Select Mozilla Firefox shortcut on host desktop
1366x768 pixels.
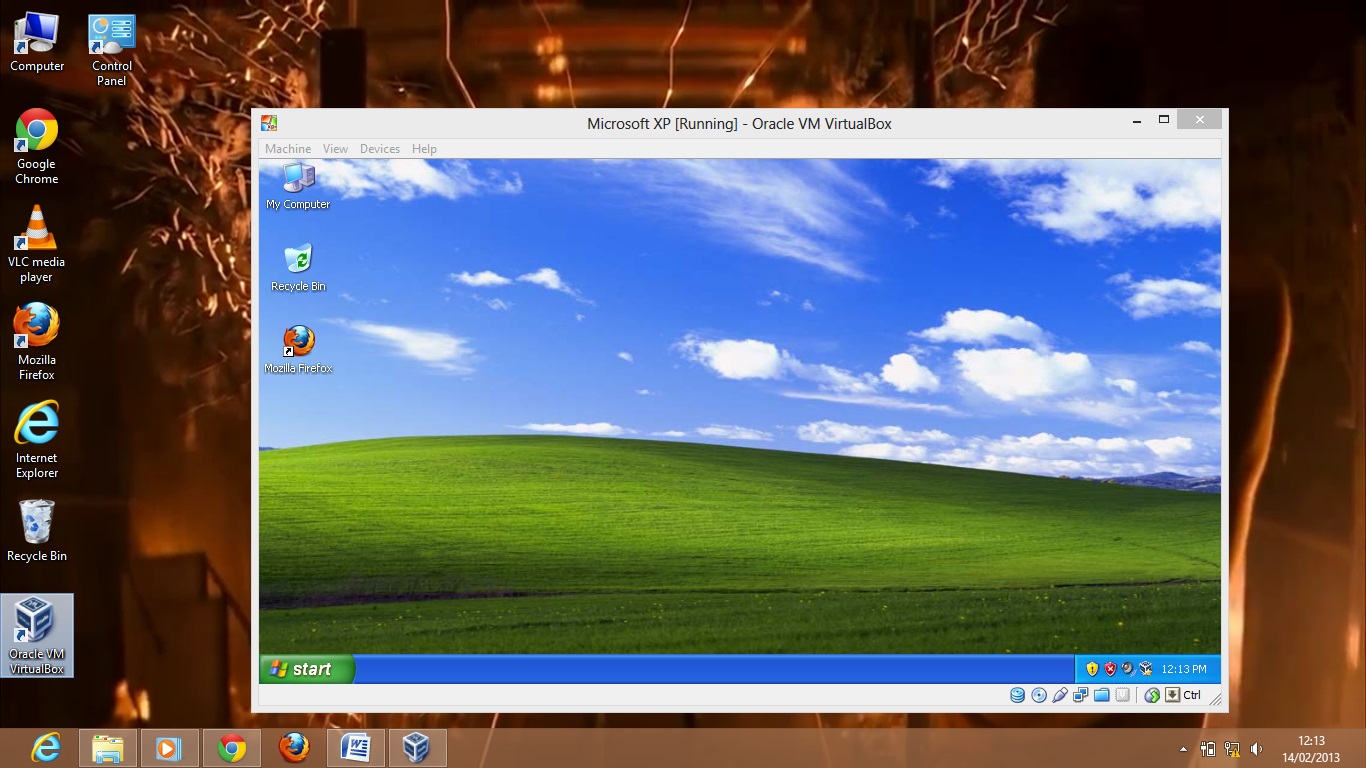(37, 343)
